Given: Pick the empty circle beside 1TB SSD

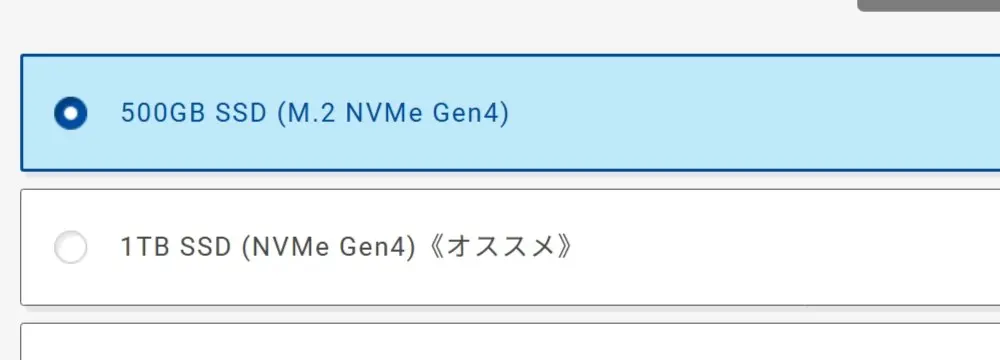Looking at the screenshot, I should 70,247.
